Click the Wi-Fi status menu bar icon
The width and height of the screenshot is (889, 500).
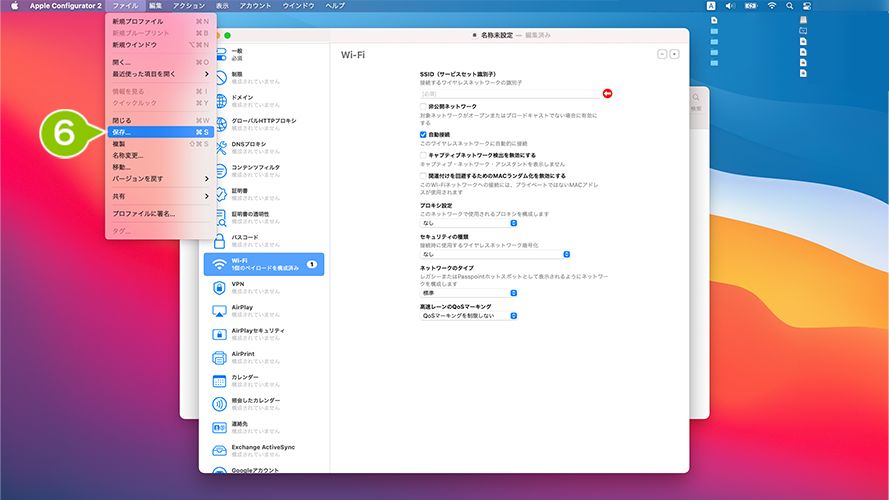772,6
